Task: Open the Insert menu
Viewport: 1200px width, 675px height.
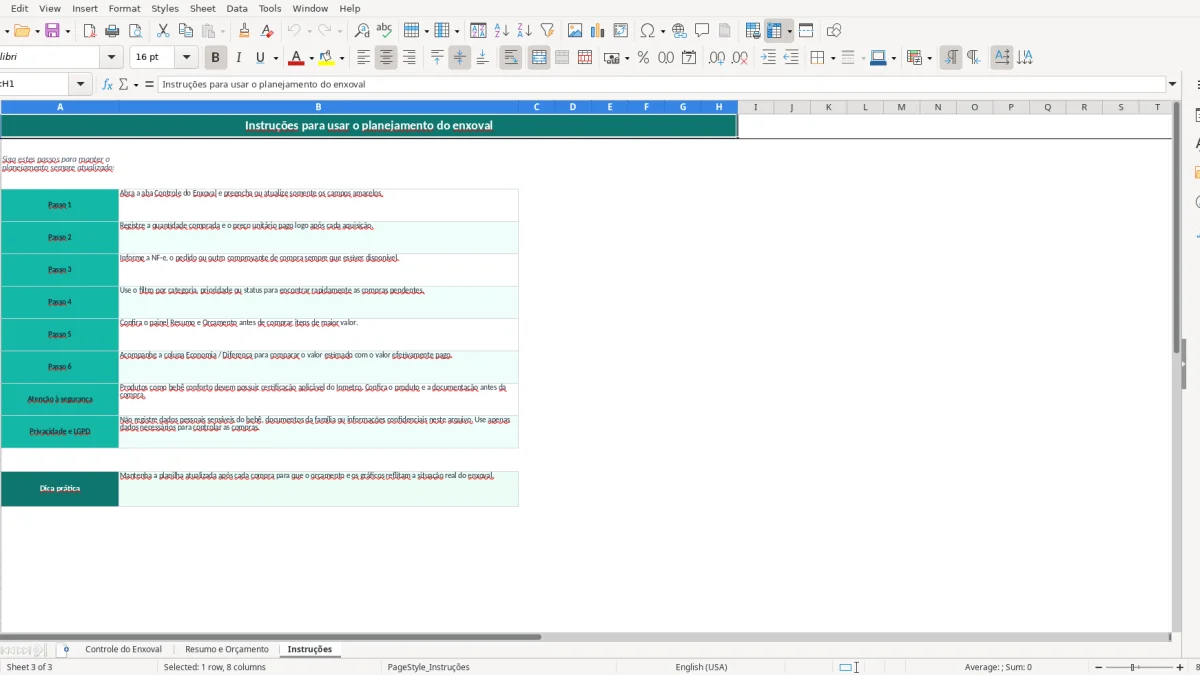Action: pyautogui.click(x=85, y=8)
